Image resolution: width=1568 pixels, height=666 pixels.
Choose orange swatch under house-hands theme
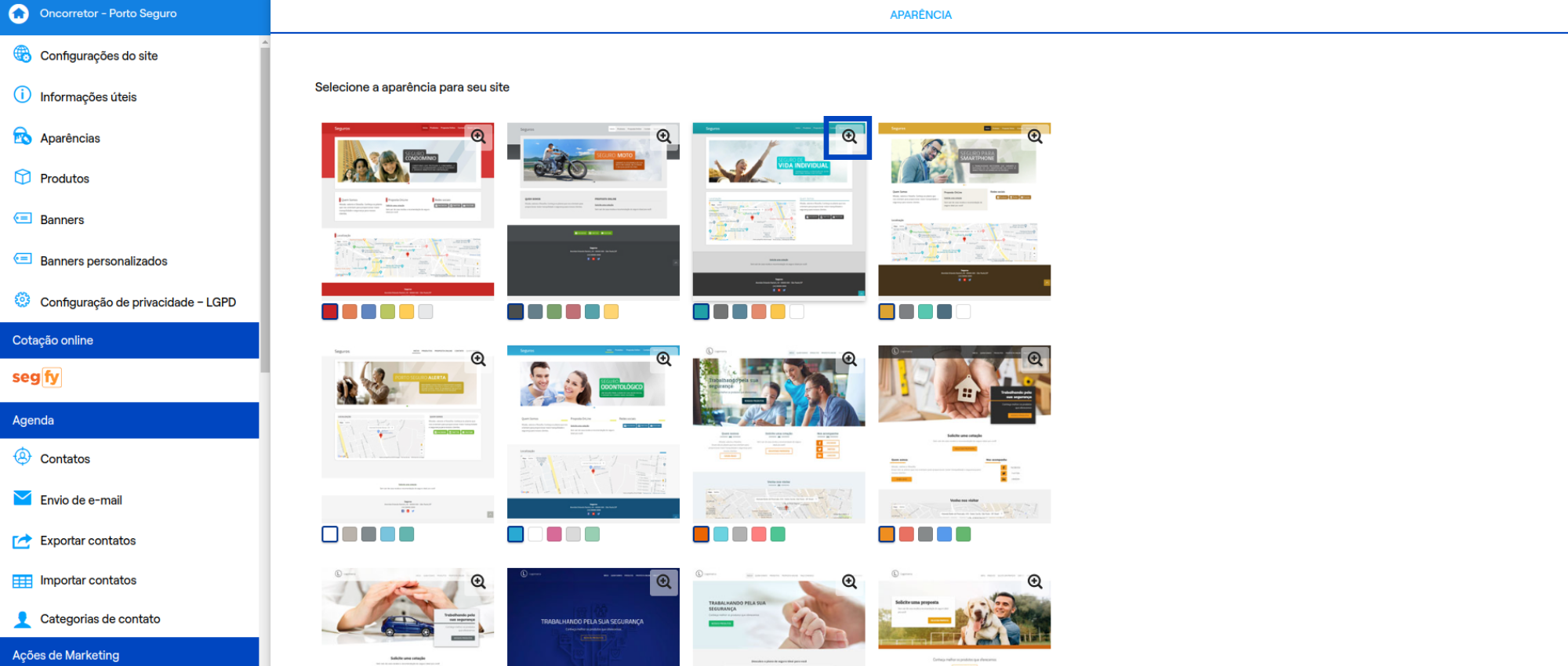[887, 534]
